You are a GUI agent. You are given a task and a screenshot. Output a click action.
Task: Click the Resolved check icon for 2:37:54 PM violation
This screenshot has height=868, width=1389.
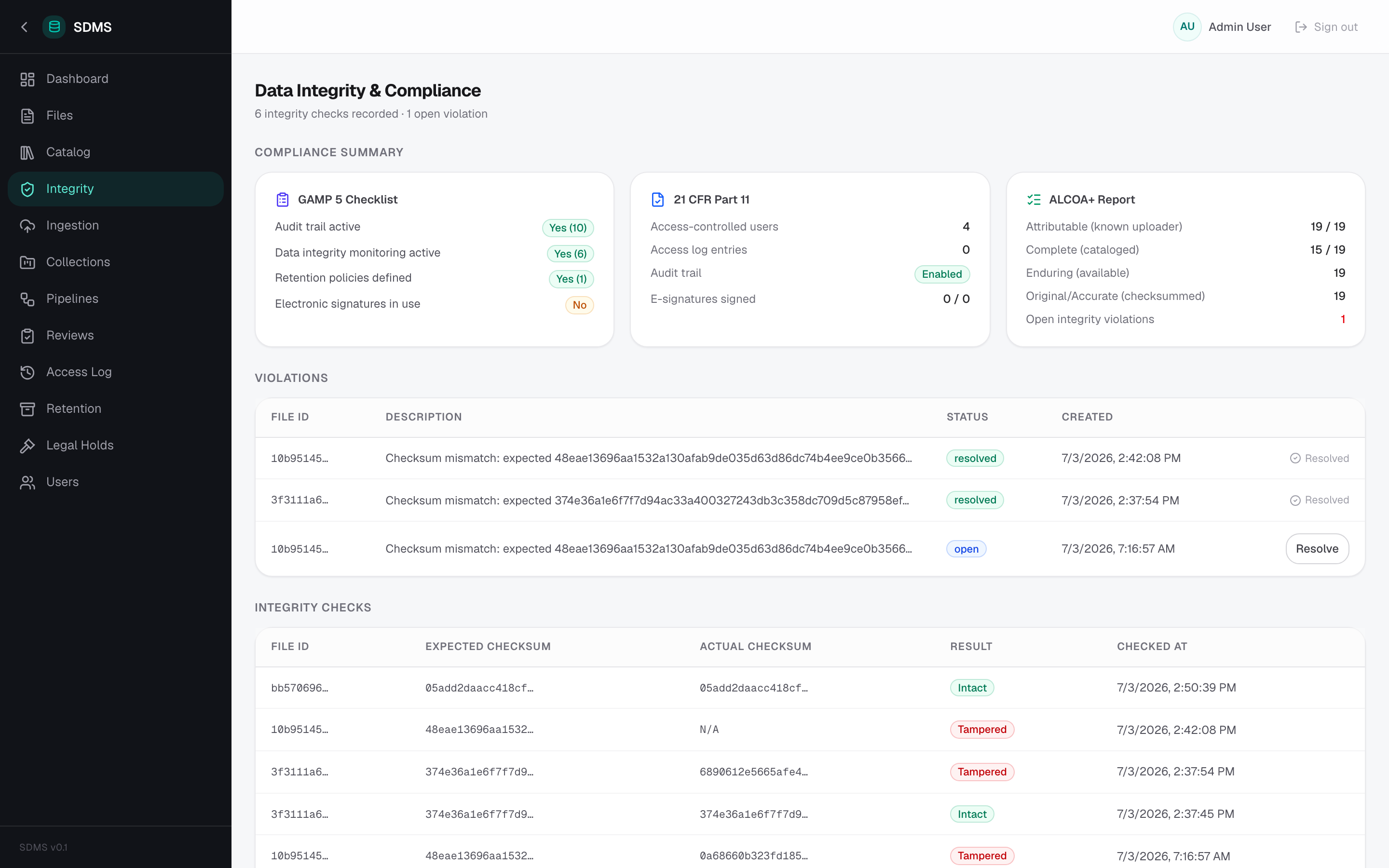pyautogui.click(x=1295, y=501)
